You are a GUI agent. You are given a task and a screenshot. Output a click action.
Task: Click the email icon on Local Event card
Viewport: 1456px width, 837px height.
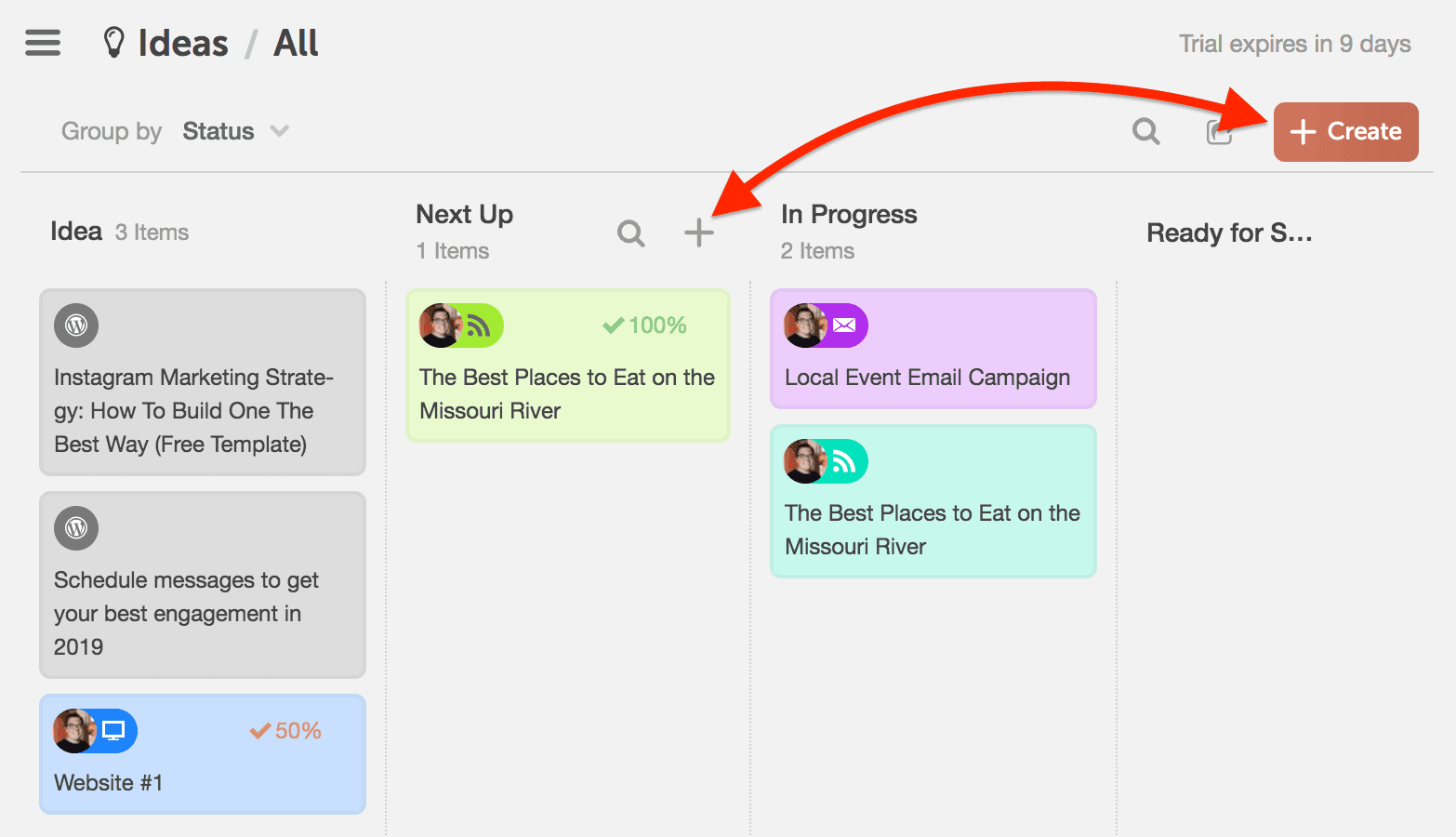point(844,325)
